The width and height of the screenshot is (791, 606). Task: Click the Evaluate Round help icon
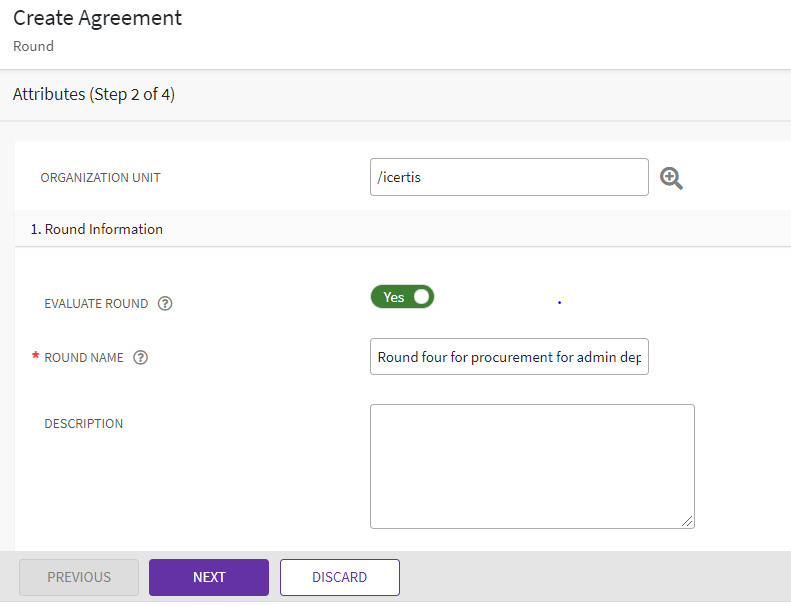pyautogui.click(x=165, y=304)
